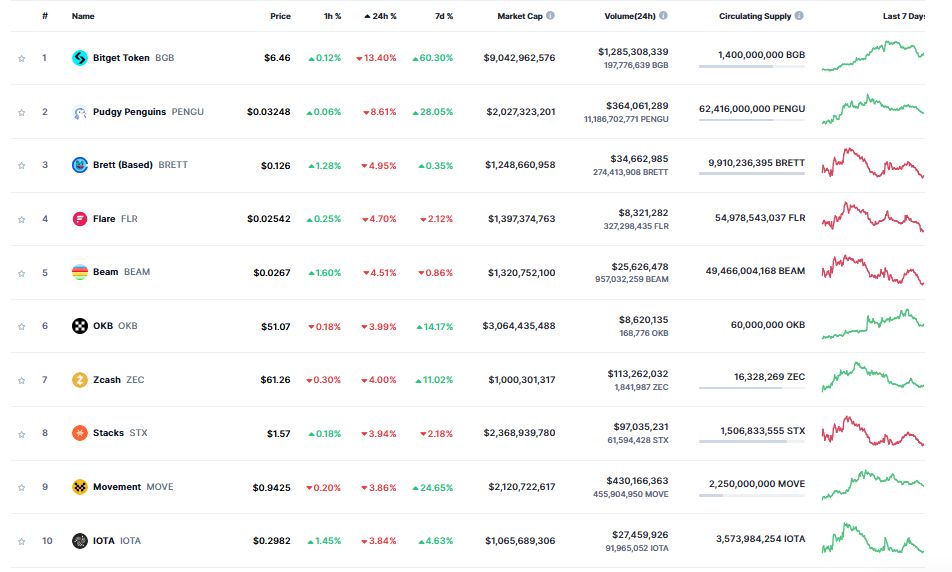The image size is (952, 572).
Task: Click Beam price $0.0267
Action: pyautogui.click(x=272, y=273)
